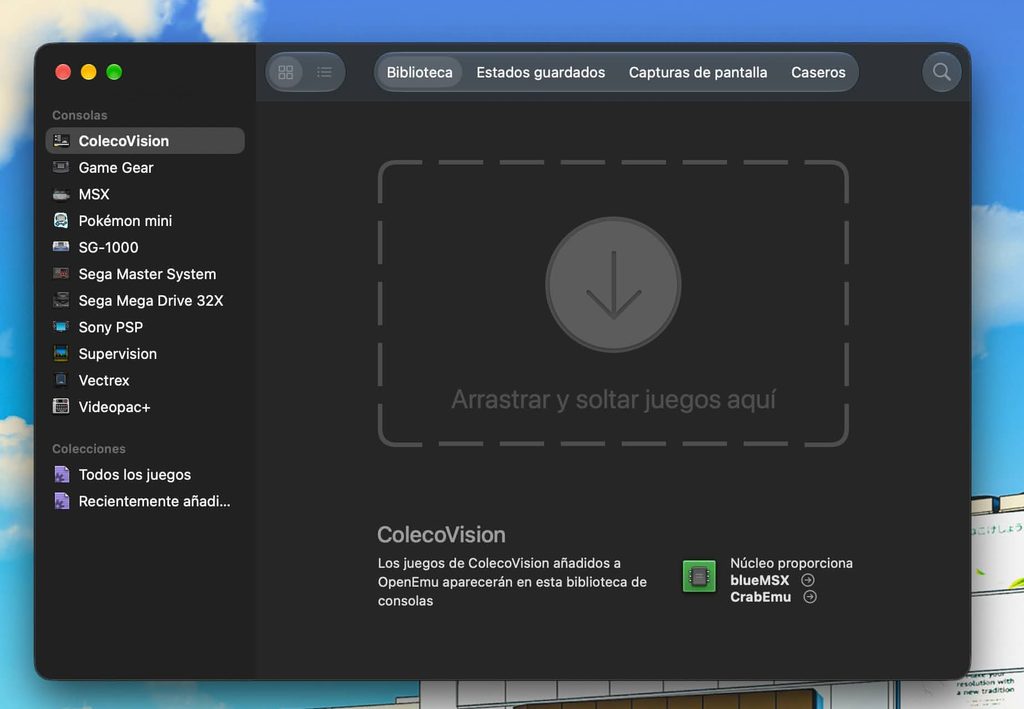Switch to list view
Image resolution: width=1024 pixels, height=709 pixels.
[325, 72]
